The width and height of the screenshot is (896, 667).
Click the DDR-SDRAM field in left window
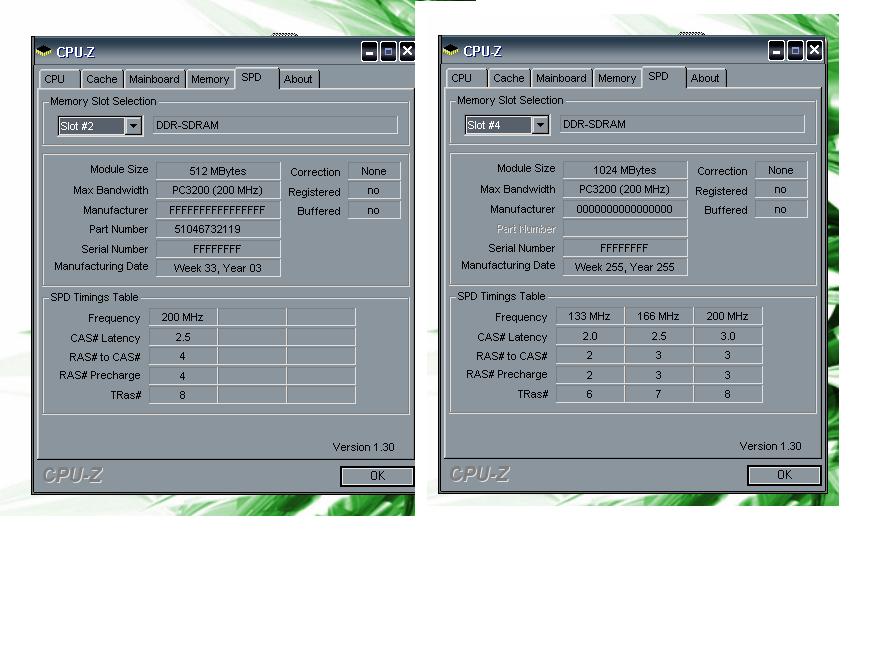[275, 125]
